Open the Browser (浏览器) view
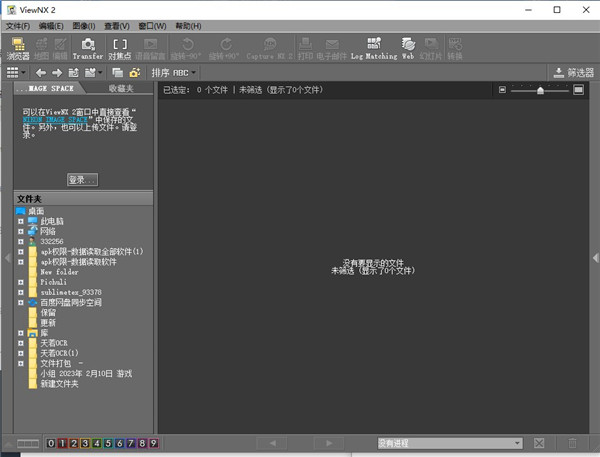The width and height of the screenshot is (600, 457). tap(18, 49)
